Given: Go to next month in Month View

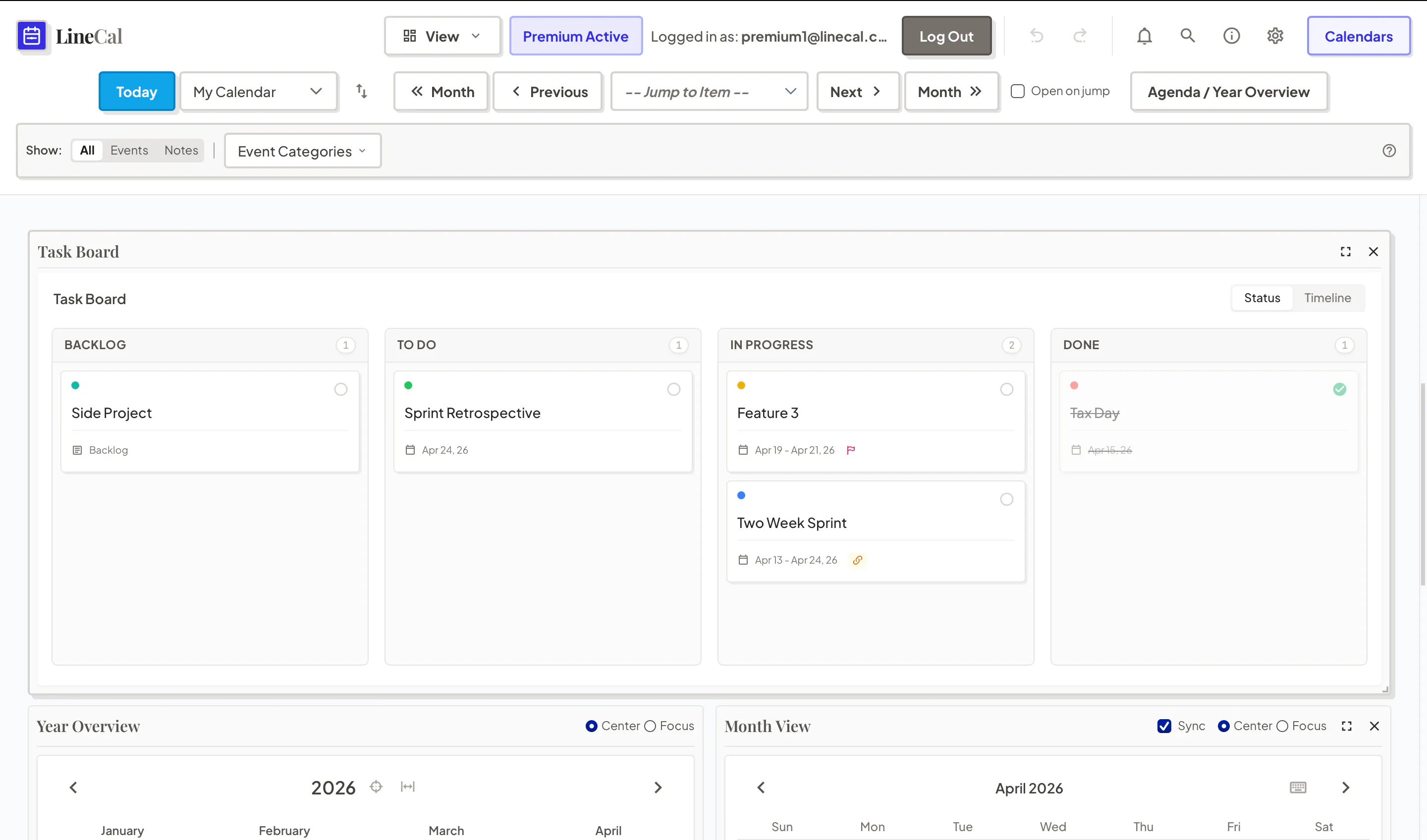Looking at the screenshot, I should tap(1346, 787).
